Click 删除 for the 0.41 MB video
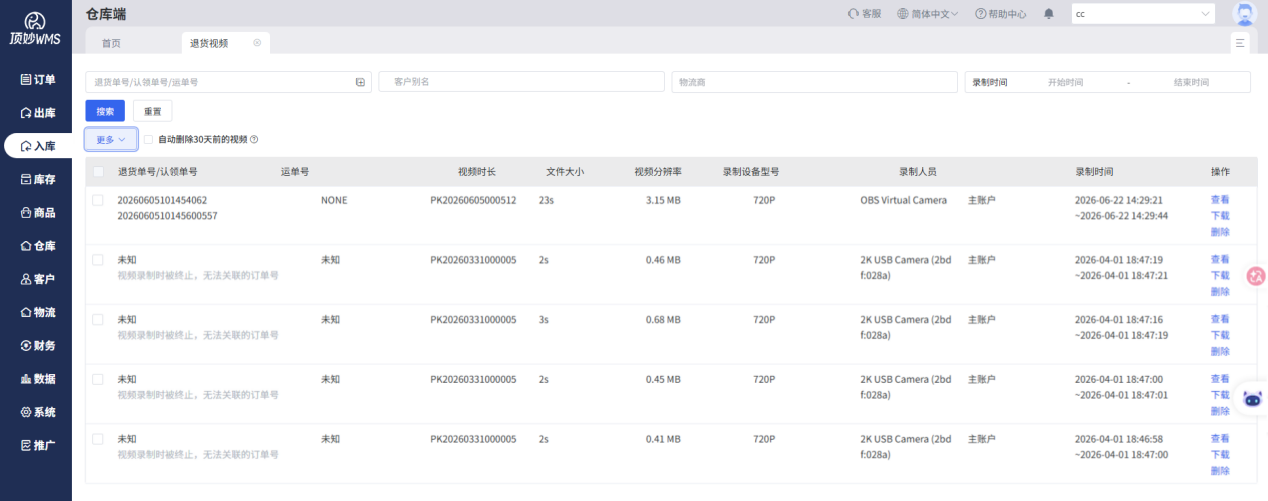The image size is (1268, 501). [x=1220, y=470]
